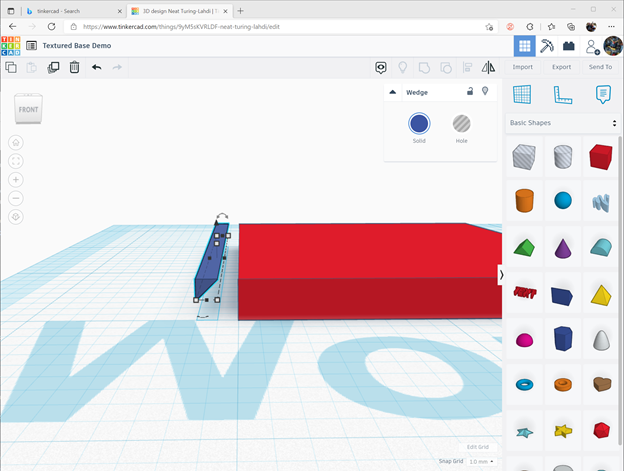Pick the orange Cylinder shape

(524, 200)
